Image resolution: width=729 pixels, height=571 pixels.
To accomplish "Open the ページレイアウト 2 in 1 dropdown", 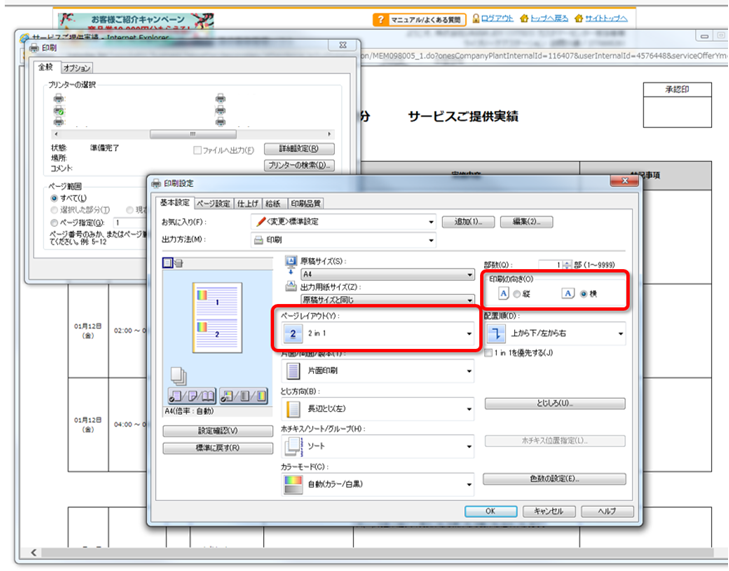I will (x=378, y=333).
